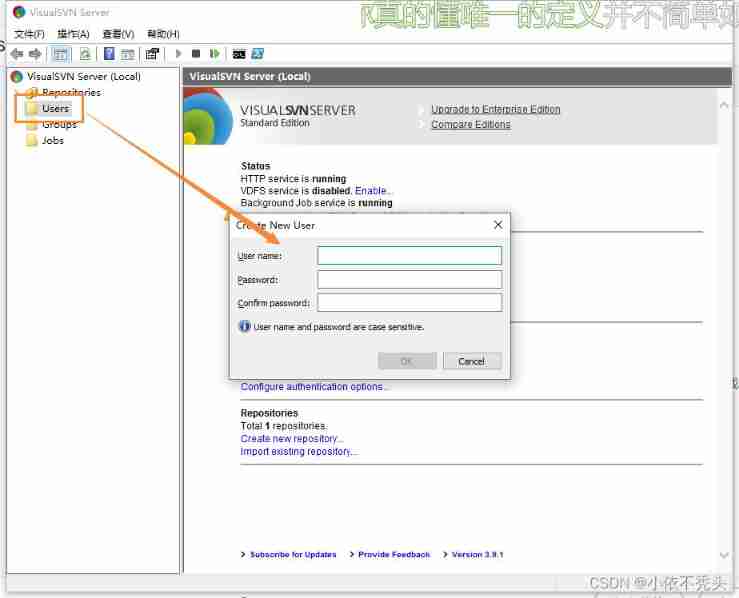Click the Back arrow in the toolbar
The width and height of the screenshot is (739, 598).
coord(17,54)
